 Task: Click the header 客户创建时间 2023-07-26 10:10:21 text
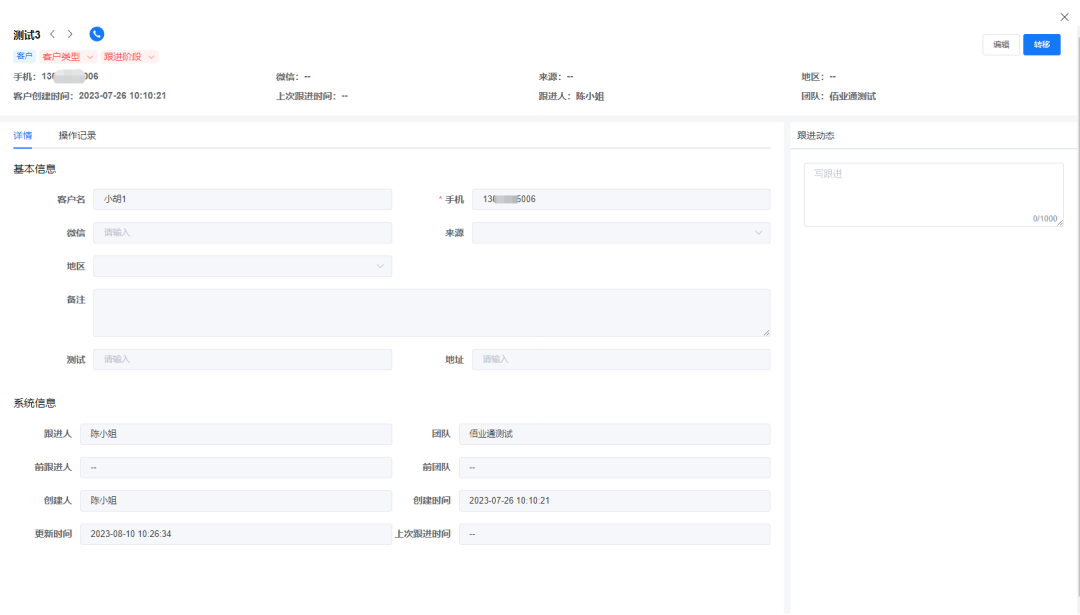(90, 96)
